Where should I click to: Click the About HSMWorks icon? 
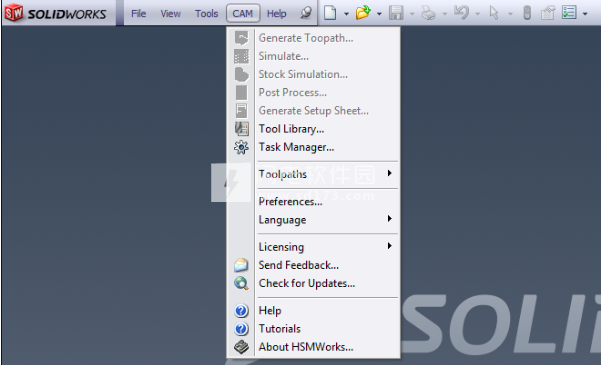[x=241, y=347]
